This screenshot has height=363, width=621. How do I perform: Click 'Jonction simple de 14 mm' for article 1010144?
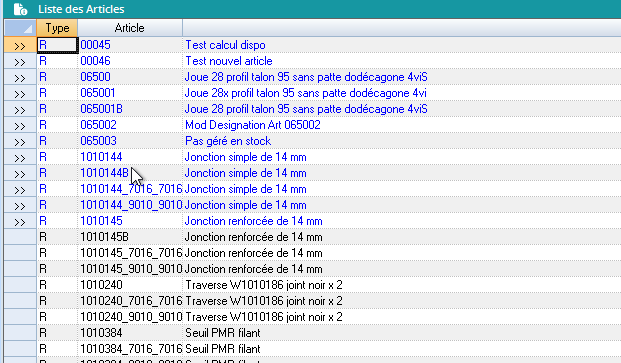[x=246, y=157]
